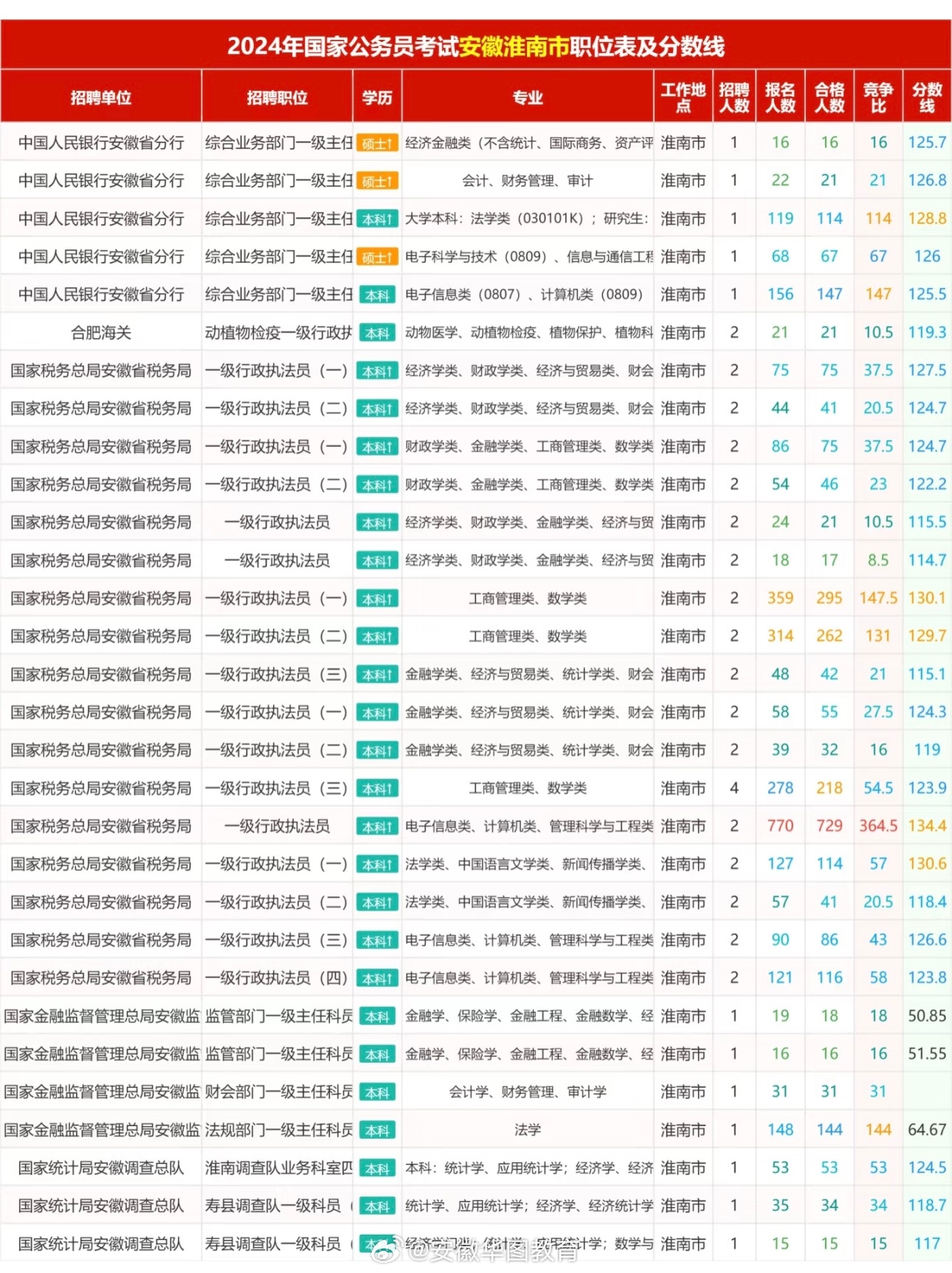Click the applicant count 278
The image size is (952, 1273).
780,788
